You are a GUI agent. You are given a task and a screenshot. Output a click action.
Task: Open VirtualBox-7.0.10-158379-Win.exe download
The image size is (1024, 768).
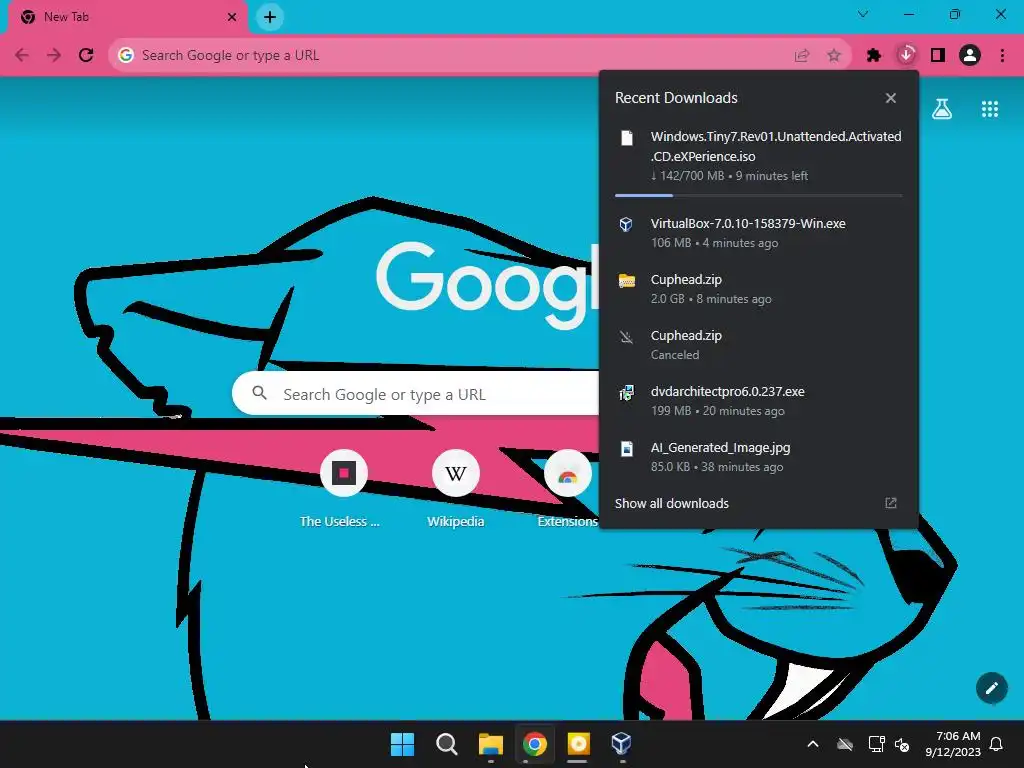pos(759,232)
